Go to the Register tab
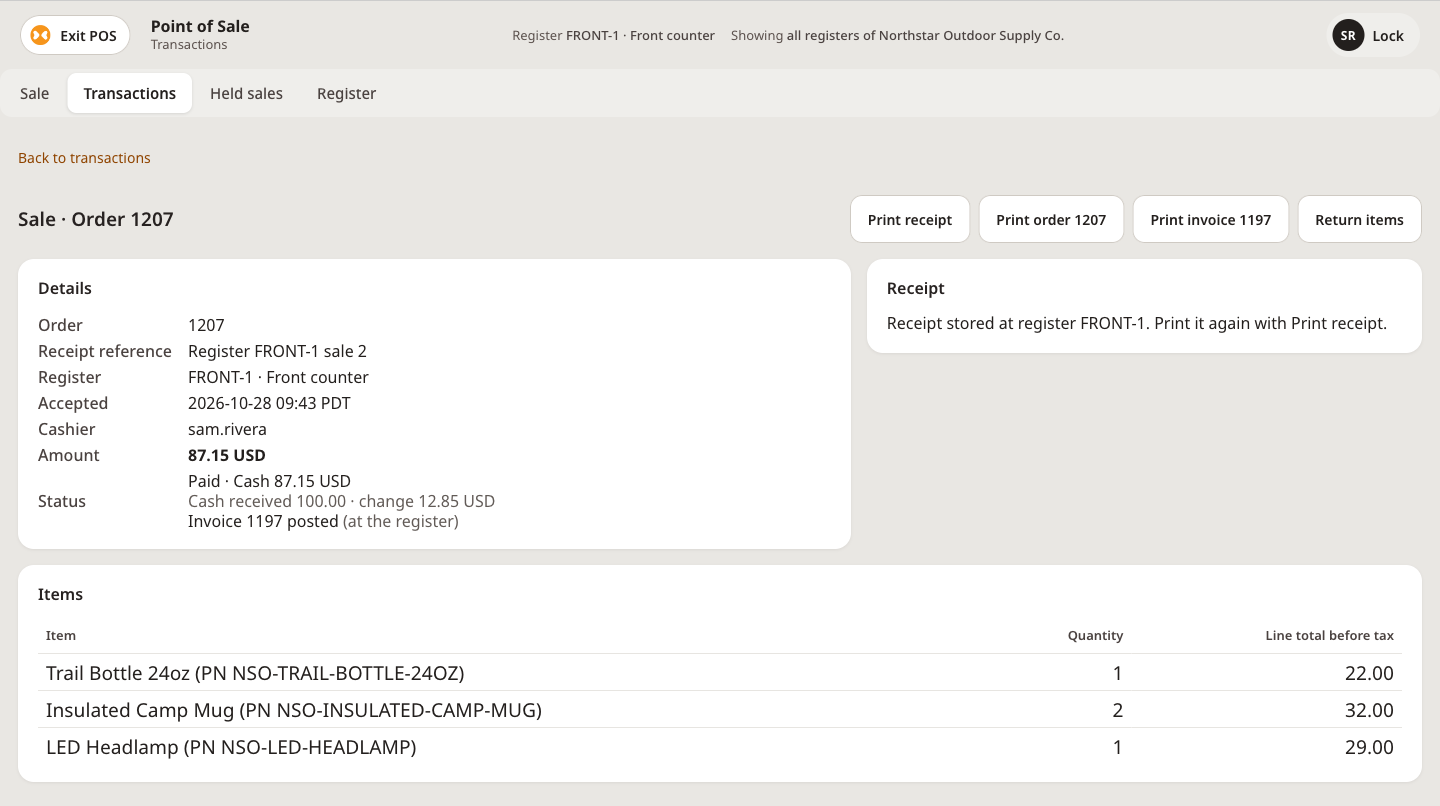 coord(346,93)
